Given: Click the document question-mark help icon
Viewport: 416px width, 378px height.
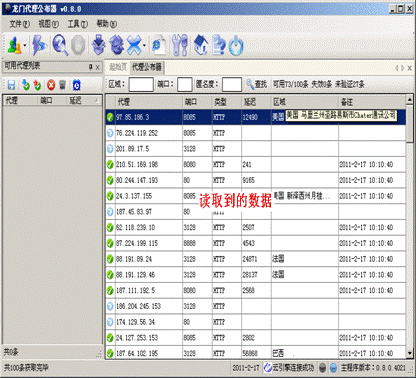Looking at the screenshot, I should (x=219, y=45).
